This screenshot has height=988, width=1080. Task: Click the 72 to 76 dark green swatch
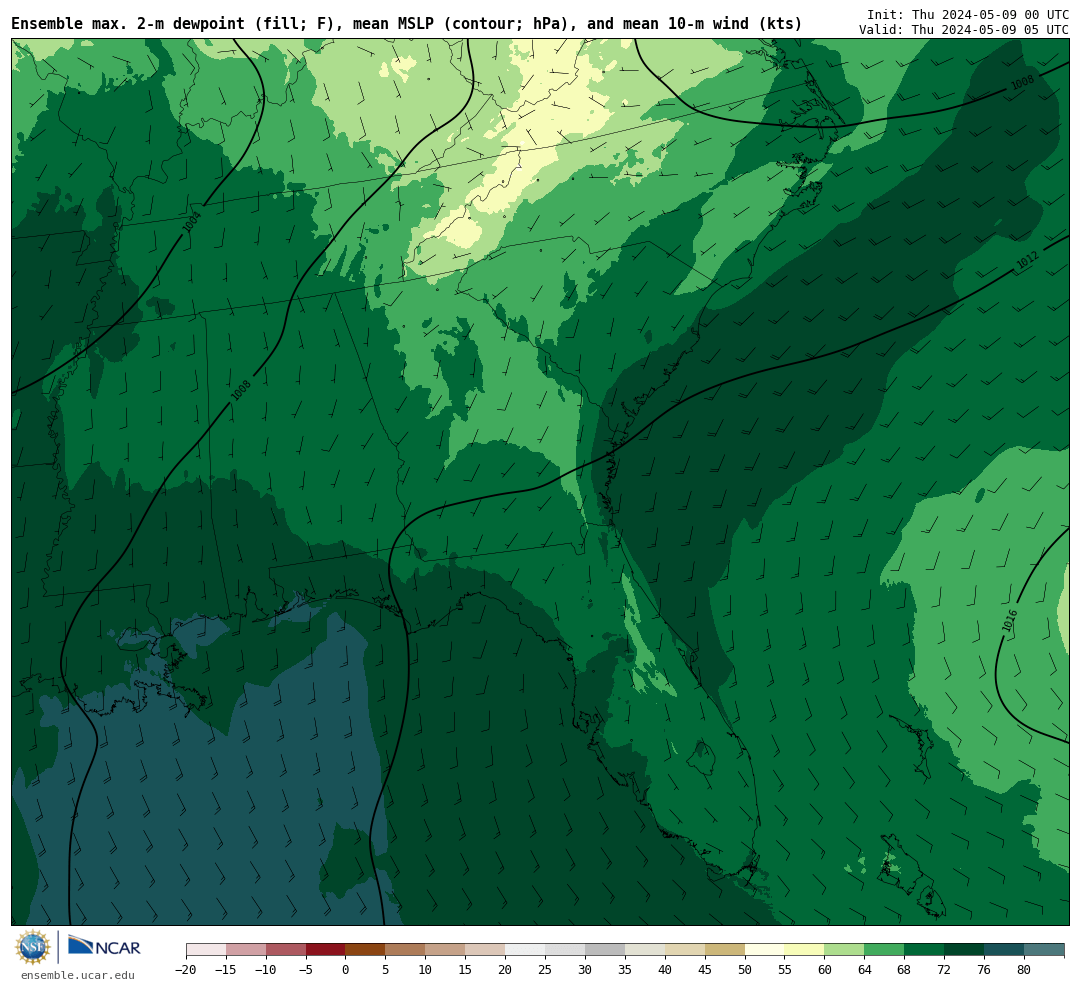click(964, 950)
